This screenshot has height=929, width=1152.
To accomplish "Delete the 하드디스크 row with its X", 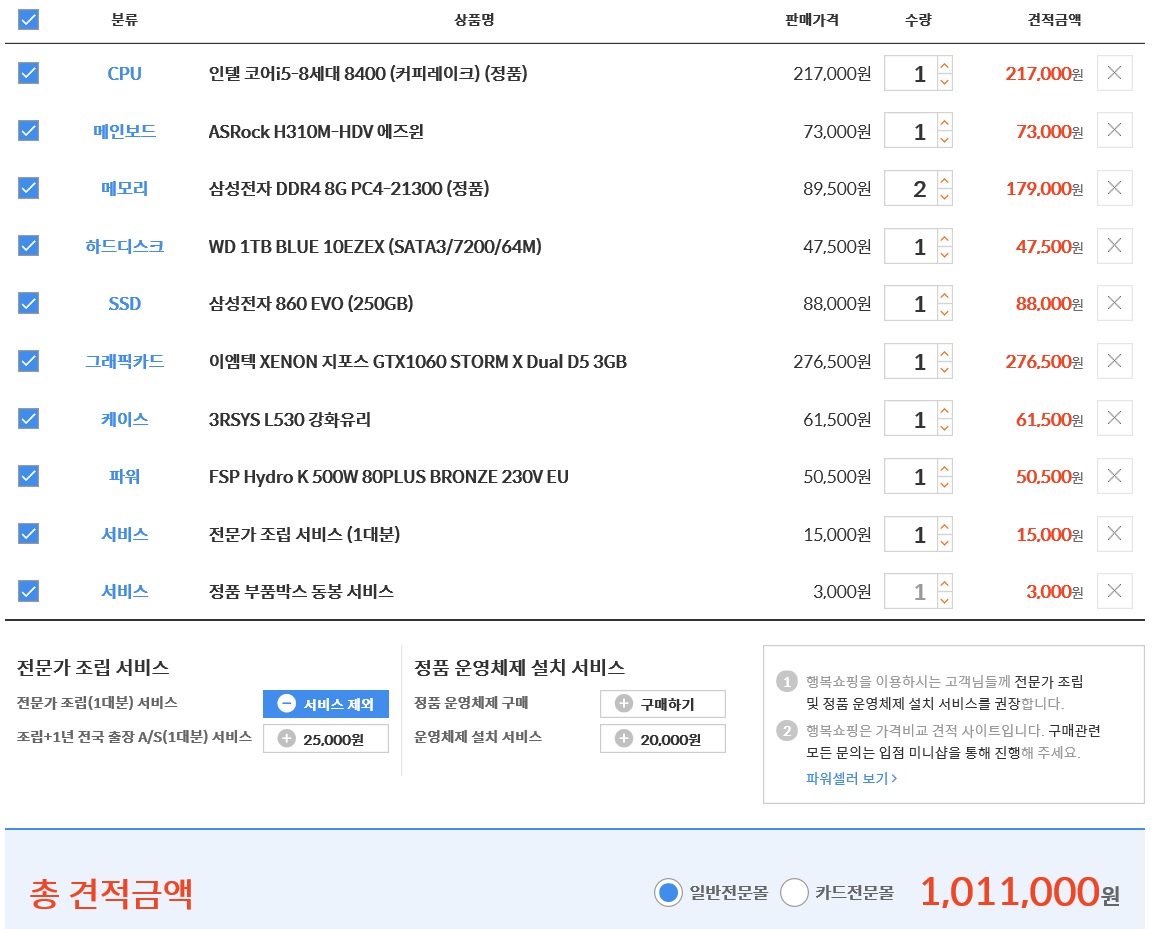I will coord(1114,245).
